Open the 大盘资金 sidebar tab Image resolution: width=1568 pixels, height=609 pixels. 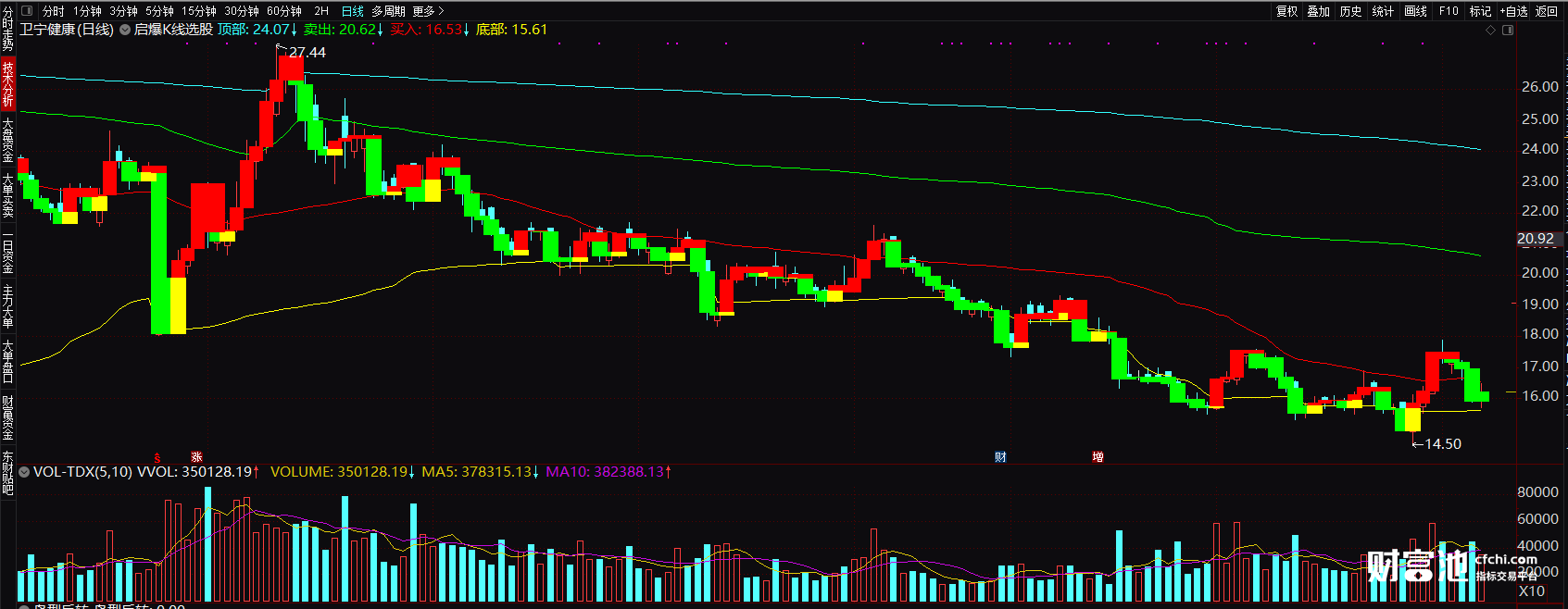[x=7, y=140]
